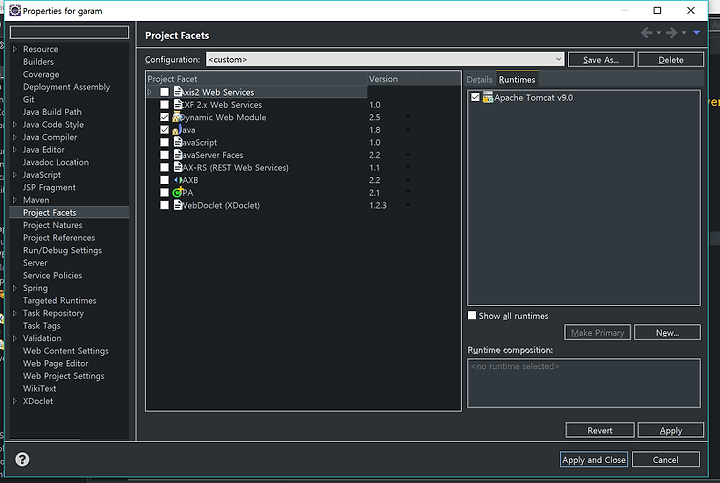This screenshot has width=720, height=483.
Task: Open the Dynamic Web Module version dropdown
Action: (408, 117)
